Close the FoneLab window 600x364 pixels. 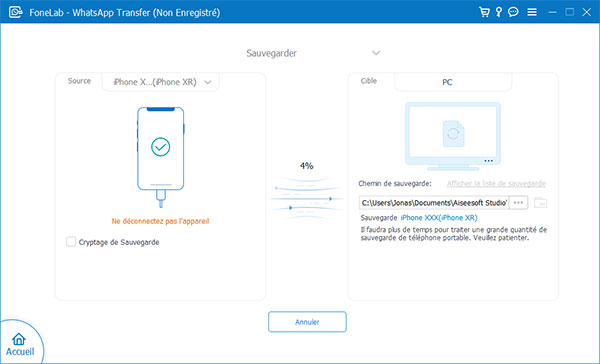pyautogui.click(x=587, y=12)
